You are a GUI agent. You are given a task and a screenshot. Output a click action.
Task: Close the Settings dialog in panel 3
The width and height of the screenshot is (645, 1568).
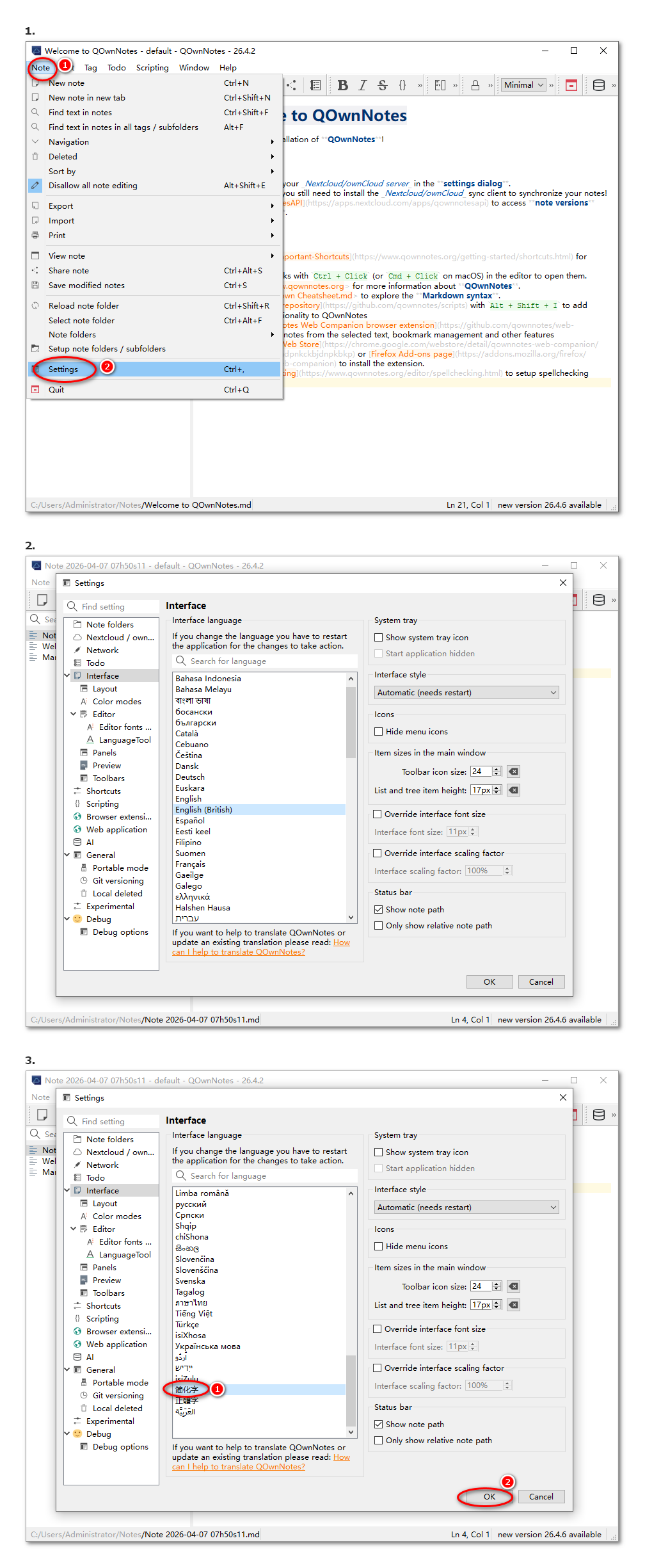[563, 1097]
